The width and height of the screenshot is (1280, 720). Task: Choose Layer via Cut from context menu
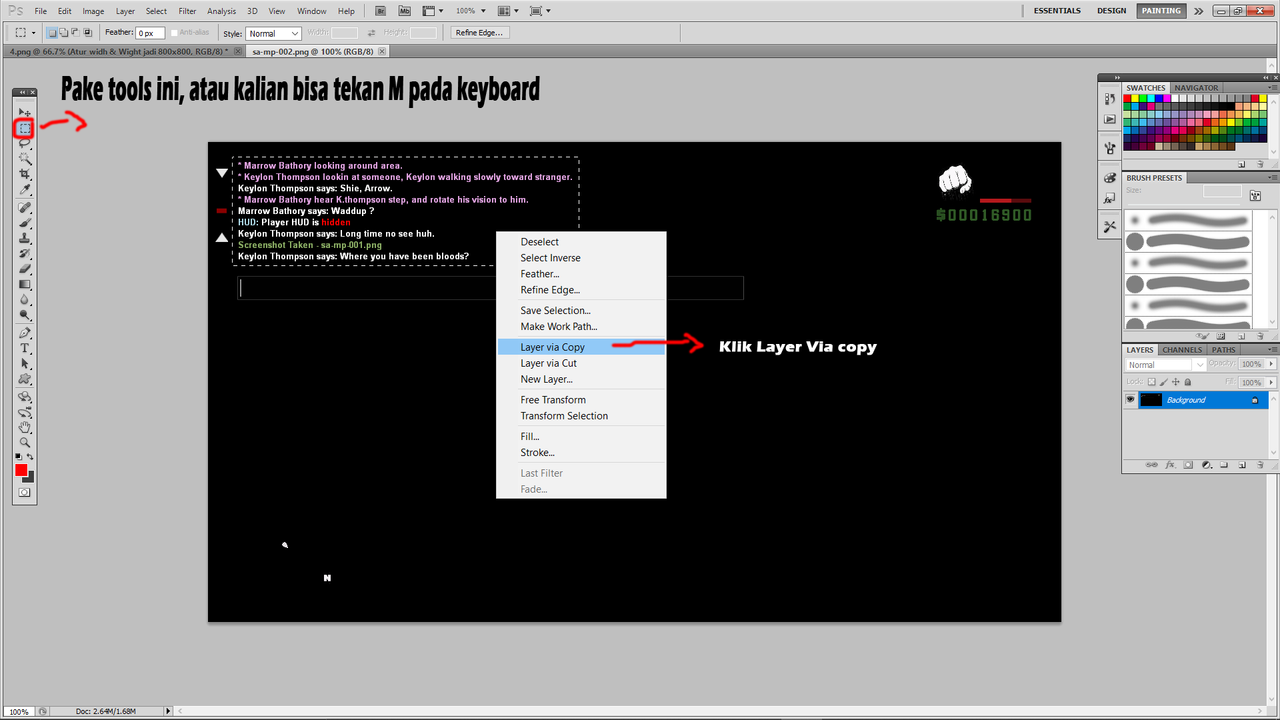tap(581, 363)
